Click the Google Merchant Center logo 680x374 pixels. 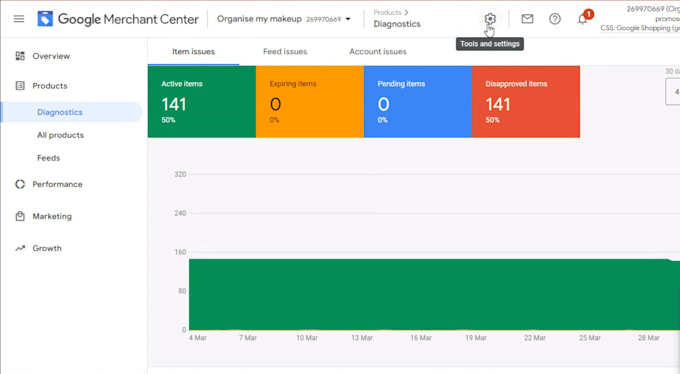click(118, 19)
